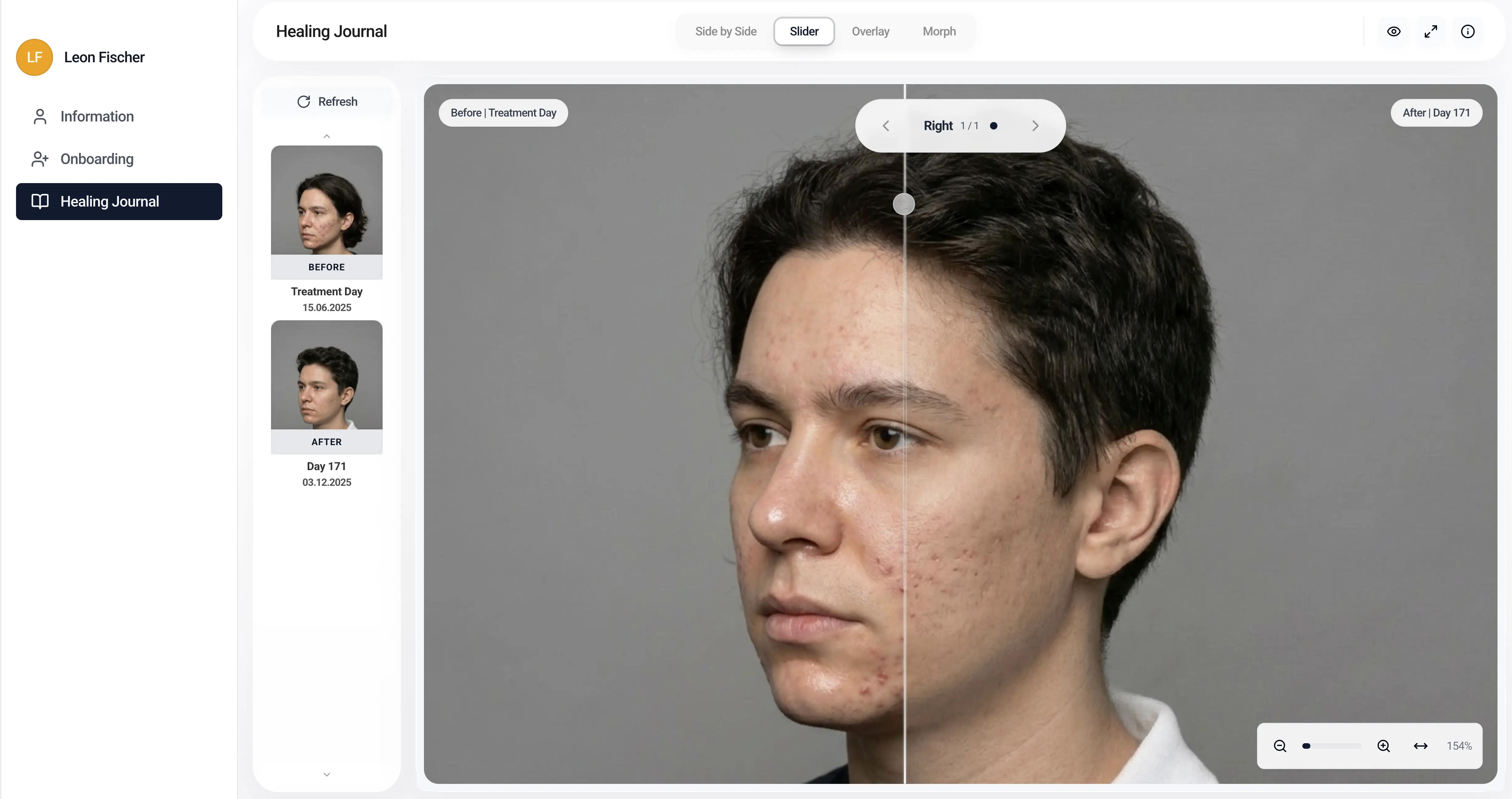Image resolution: width=1512 pixels, height=799 pixels.
Task: Click the LF user avatar
Action: pos(34,58)
